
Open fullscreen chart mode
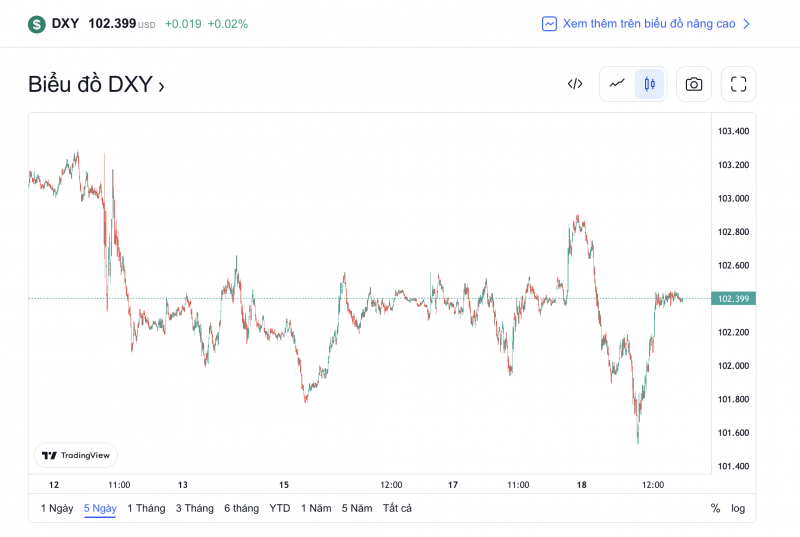[x=739, y=84]
